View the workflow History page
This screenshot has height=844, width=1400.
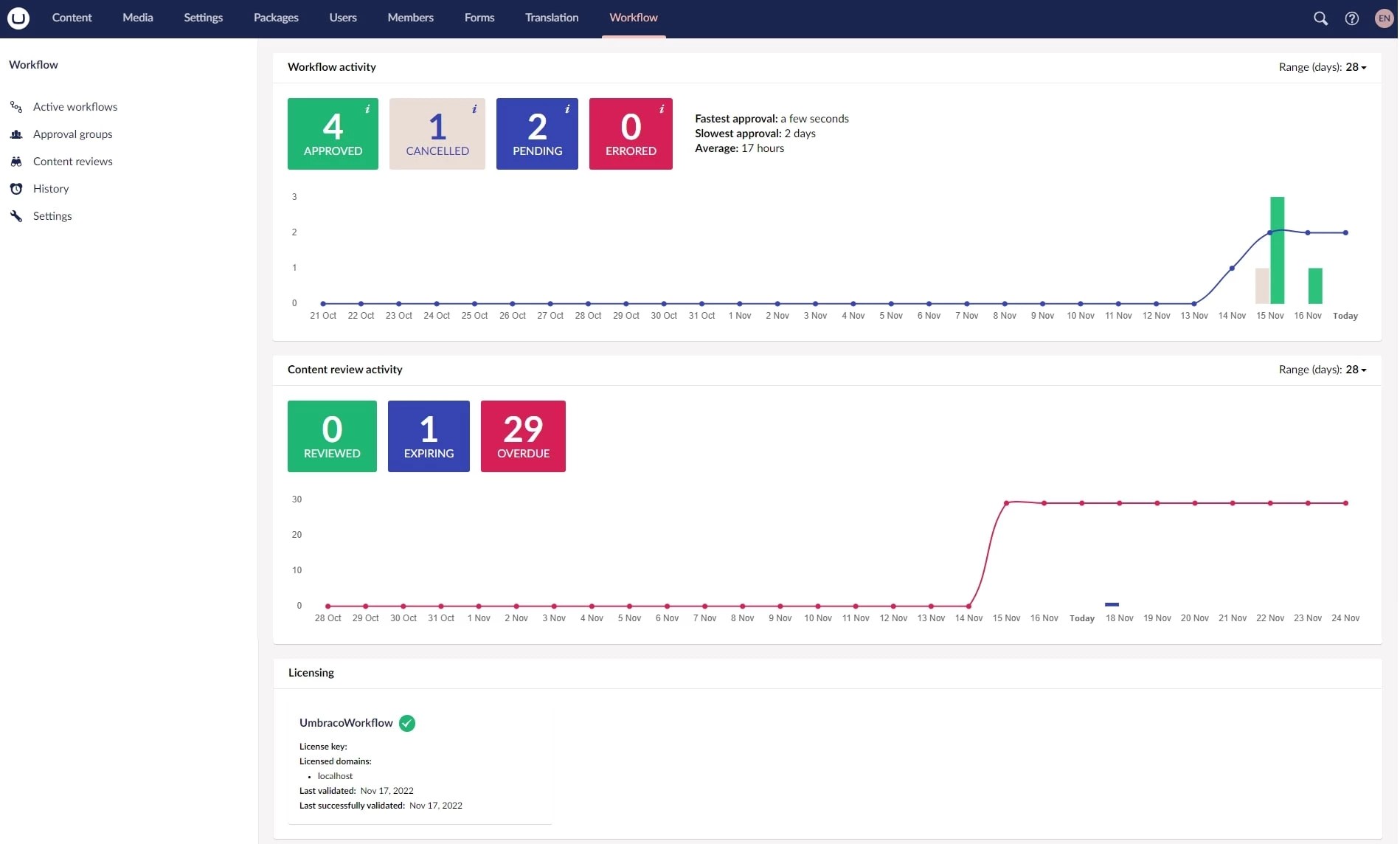(x=50, y=188)
